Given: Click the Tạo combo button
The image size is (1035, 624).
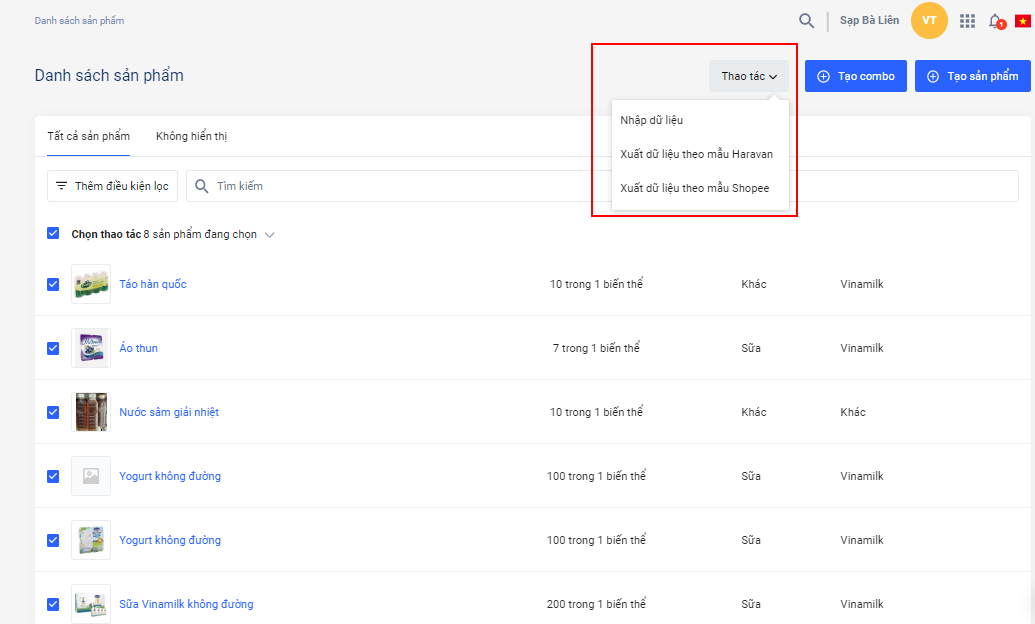Looking at the screenshot, I should [855, 76].
